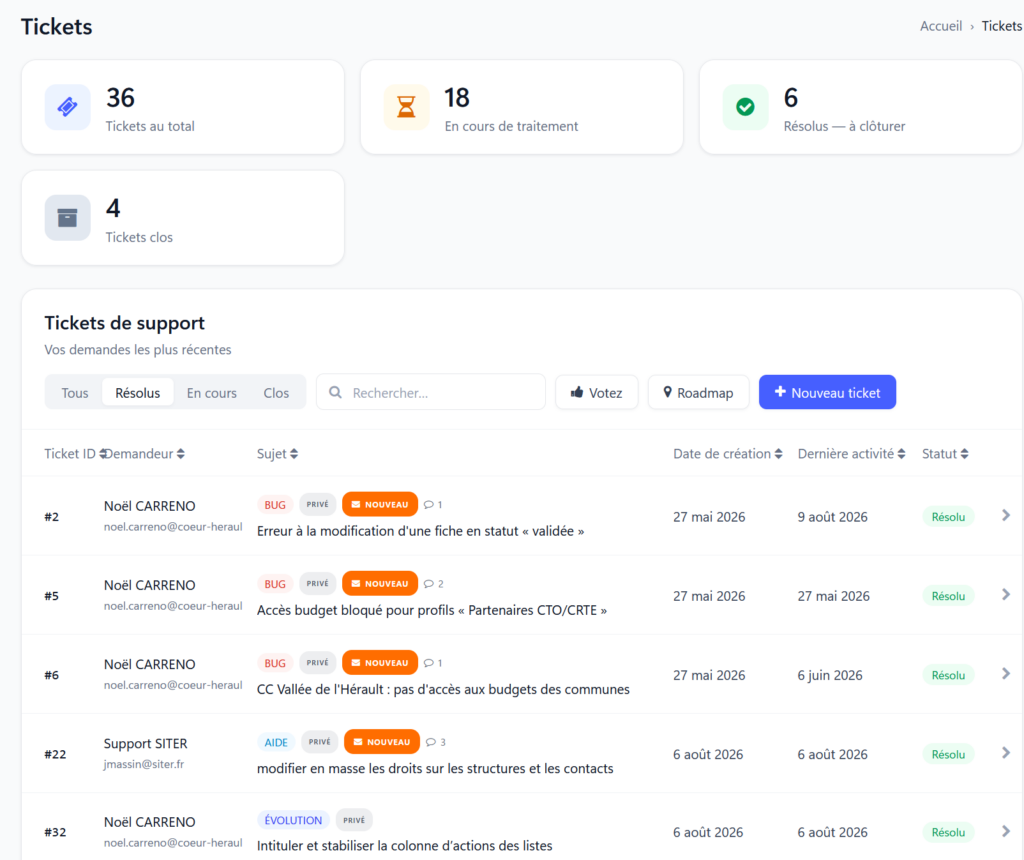Click the BUG tag on ticket #5
The width and height of the screenshot is (1024, 860).
coord(275,584)
